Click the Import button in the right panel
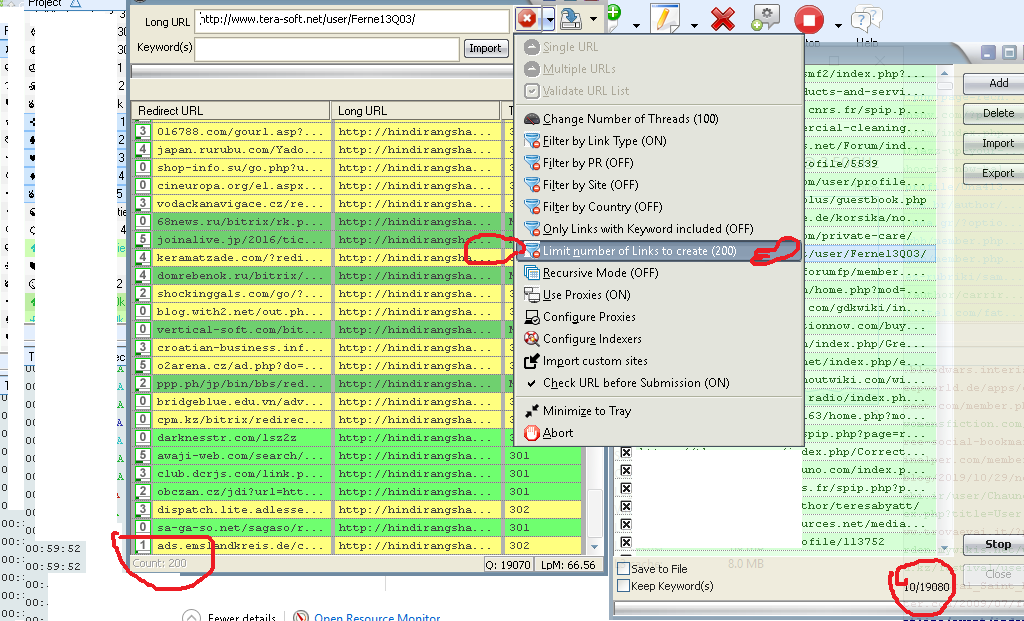Viewport: 1024px width, 621px height. point(993,143)
